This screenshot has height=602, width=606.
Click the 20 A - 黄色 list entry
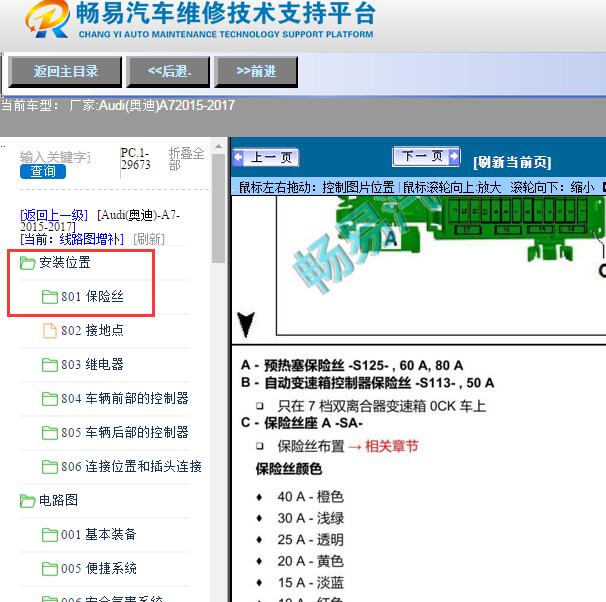coord(310,561)
